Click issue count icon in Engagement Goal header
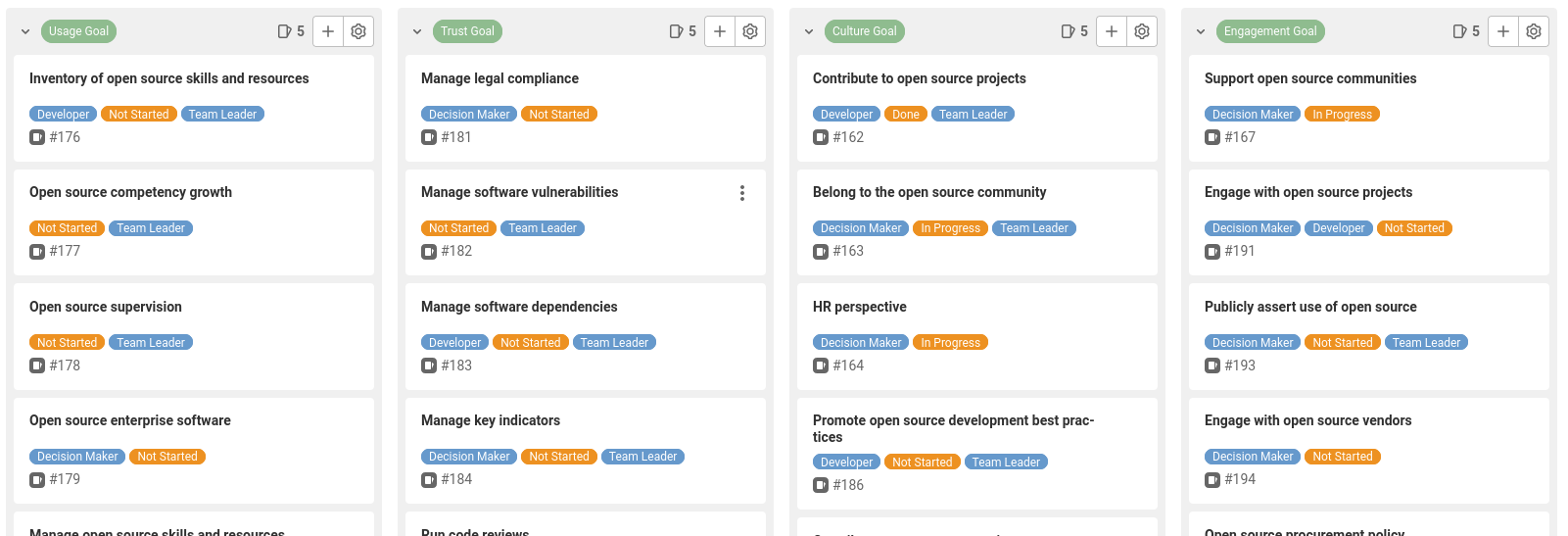This screenshot has height=536, width=1568. [x=1459, y=31]
